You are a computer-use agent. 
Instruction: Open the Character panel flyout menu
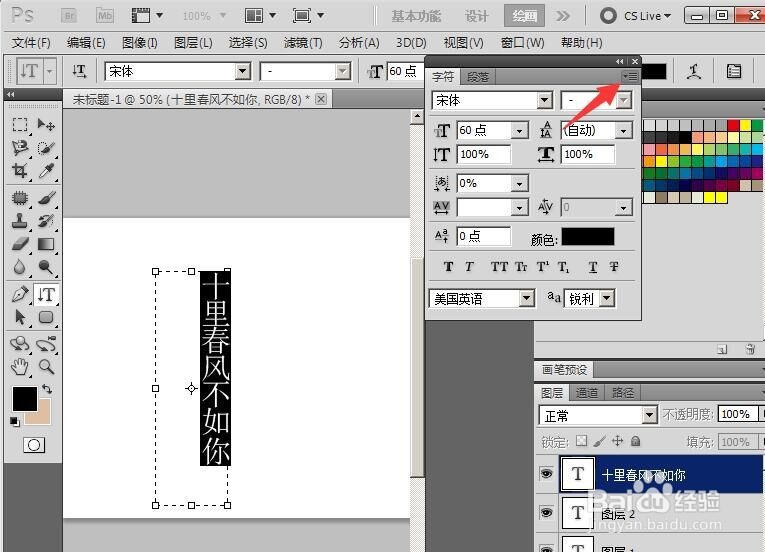(x=630, y=77)
